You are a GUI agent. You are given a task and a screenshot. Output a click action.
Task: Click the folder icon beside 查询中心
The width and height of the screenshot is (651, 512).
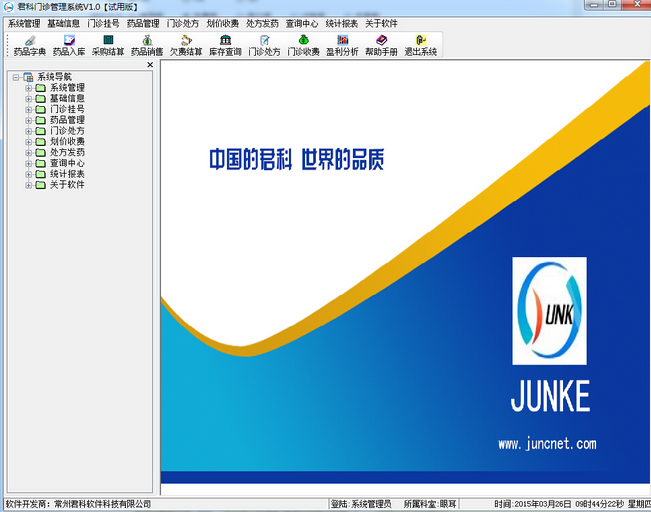(40, 164)
